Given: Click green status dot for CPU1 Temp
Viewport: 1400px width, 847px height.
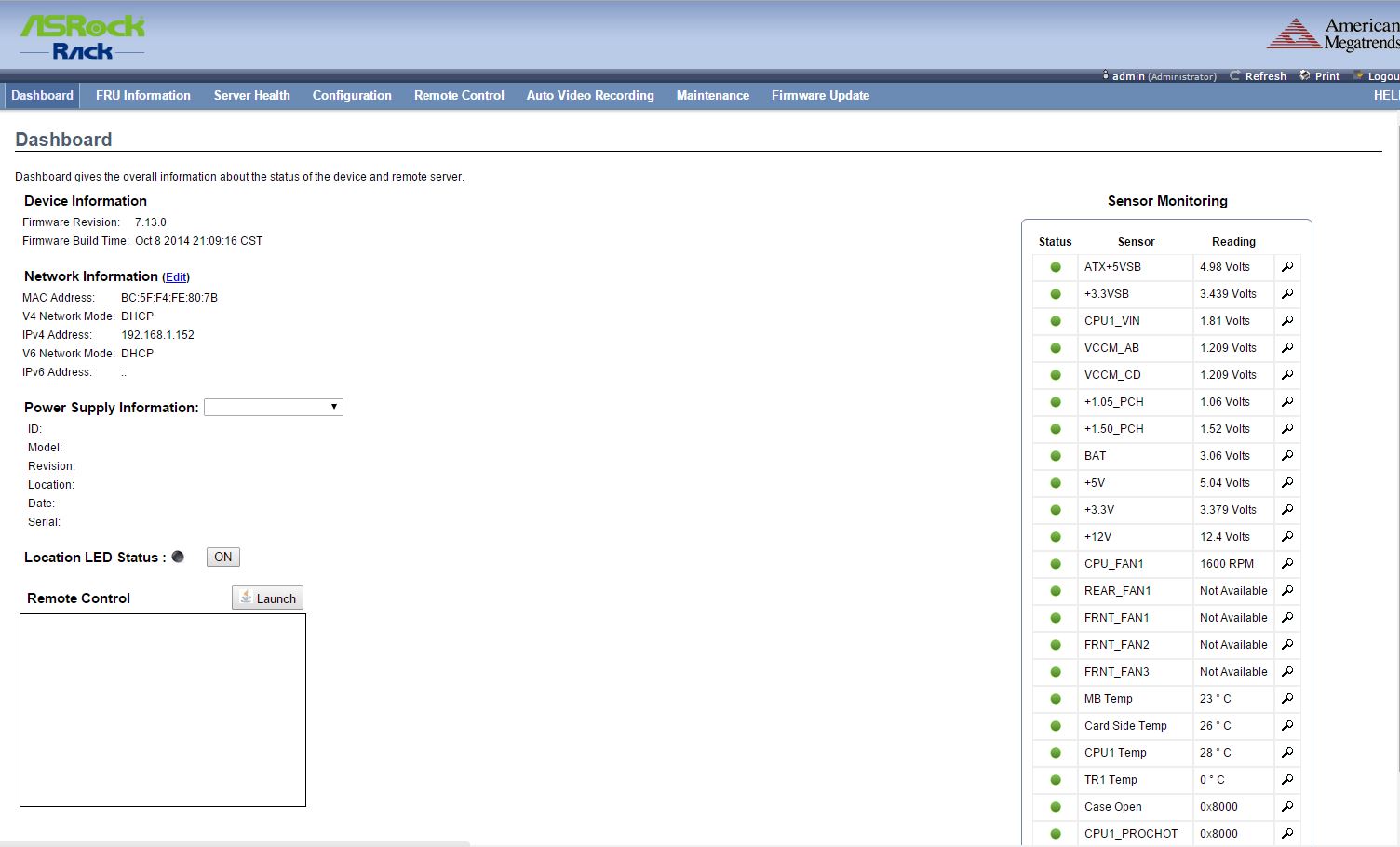Looking at the screenshot, I should pyautogui.click(x=1056, y=753).
